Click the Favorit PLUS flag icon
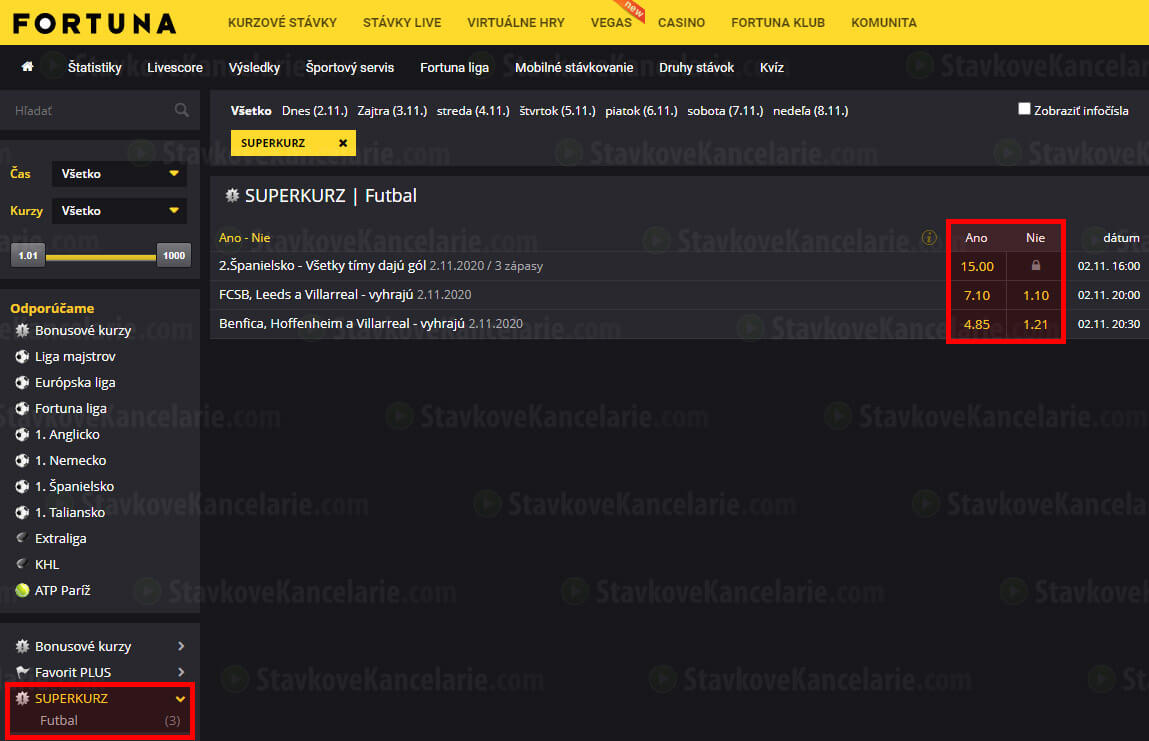Viewport: 1149px width, 741px height. point(22,672)
